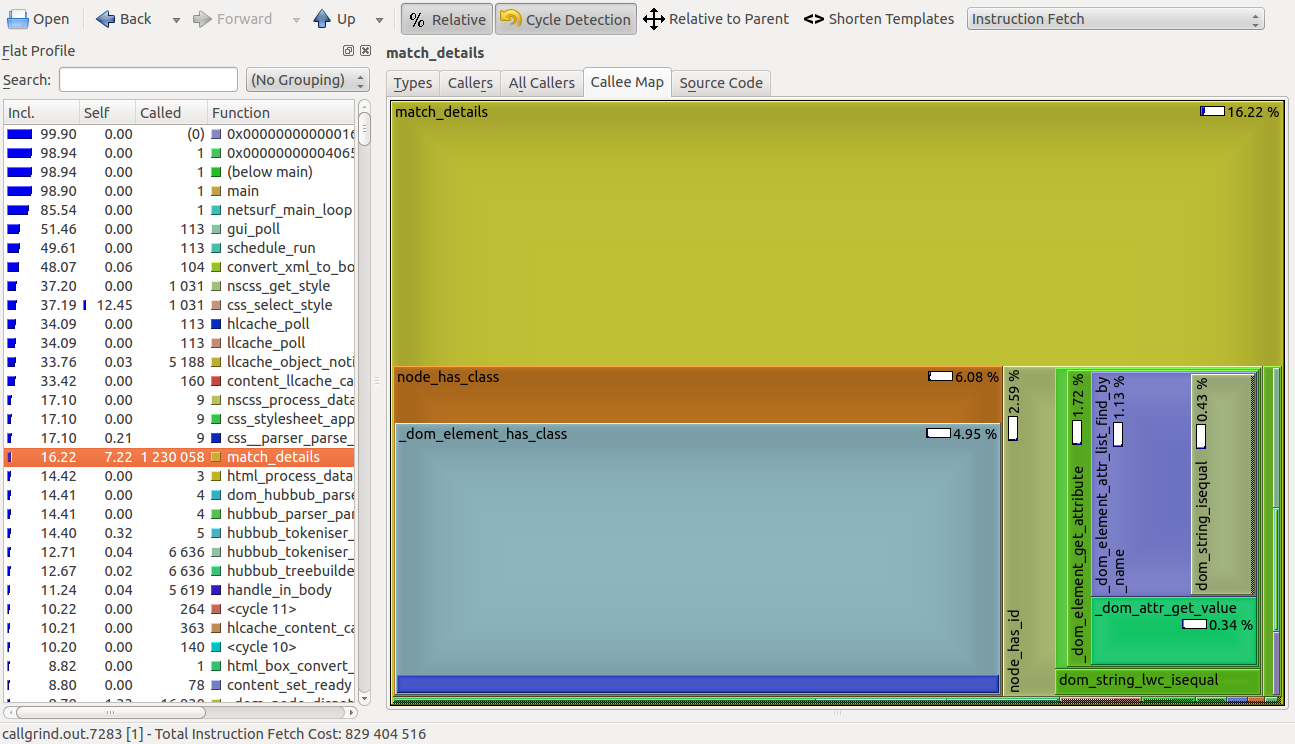
Task: Click the match_details block in callee map
Action: click(836, 235)
